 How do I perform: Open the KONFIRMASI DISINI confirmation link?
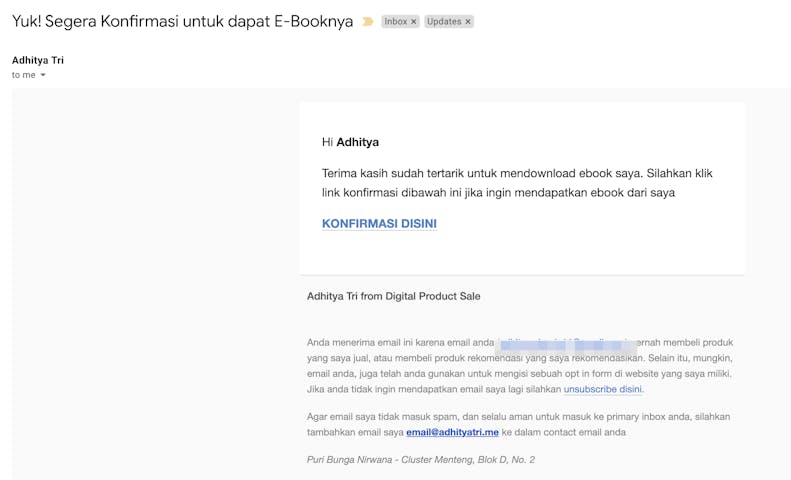click(379, 223)
